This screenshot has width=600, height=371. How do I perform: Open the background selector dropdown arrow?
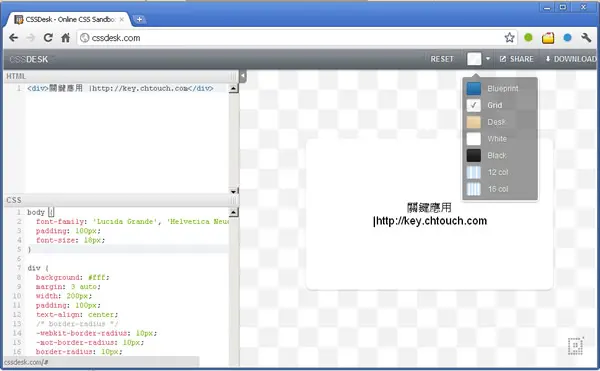click(x=488, y=59)
